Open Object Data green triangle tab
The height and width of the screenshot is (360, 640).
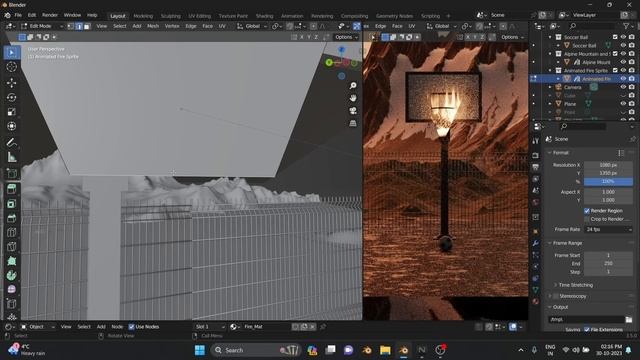pyautogui.click(x=536, y=290)
